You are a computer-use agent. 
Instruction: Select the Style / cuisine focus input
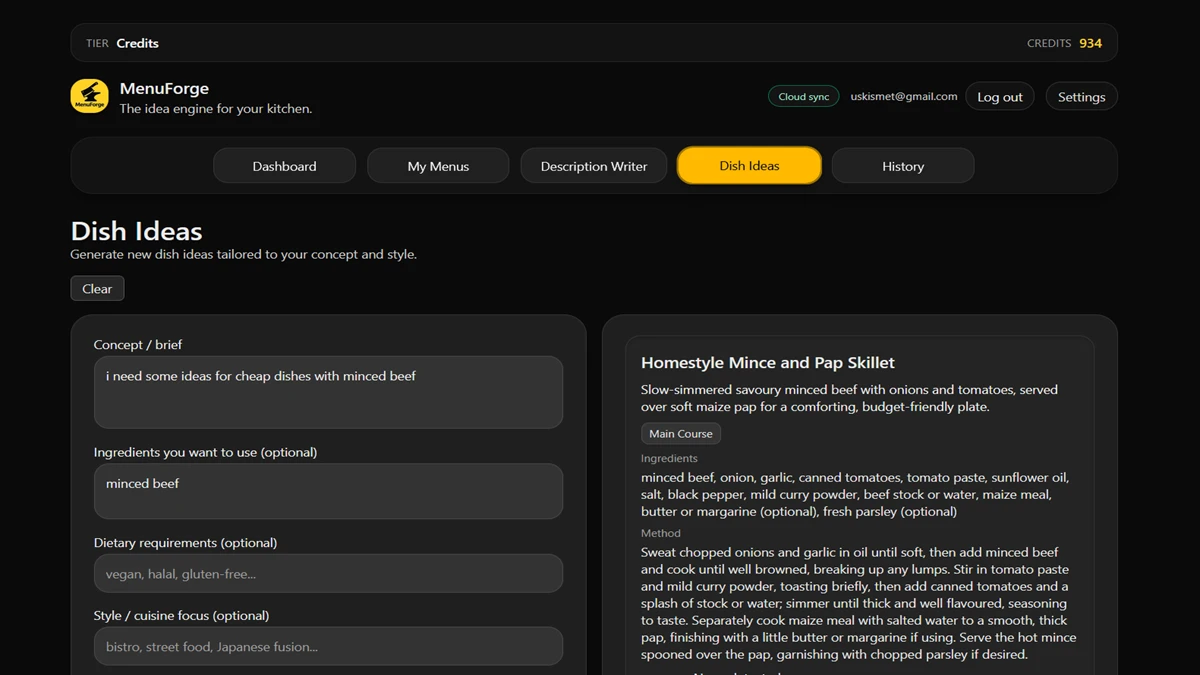coord(328,647)
